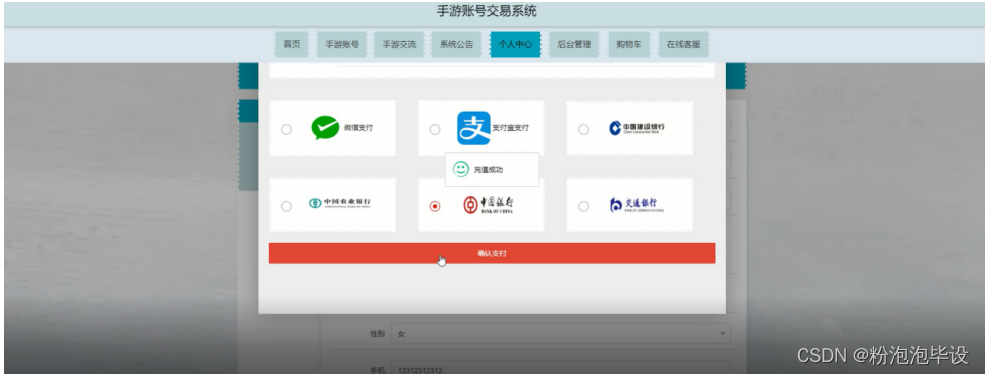The image size is (985, 375).
Task: Click the blue Alipay logo
Action: (474, 128)
